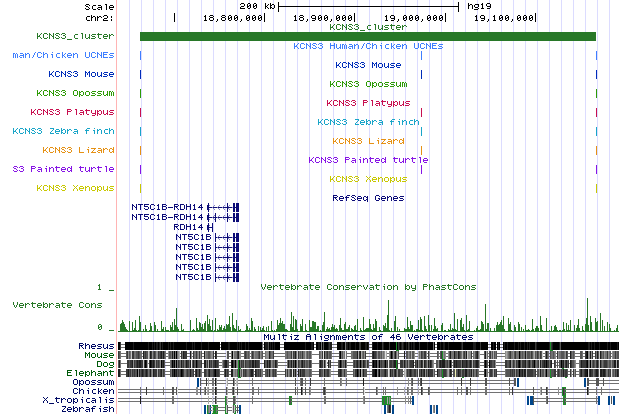Click the topmost NT5C1B-RDH14 gene label
The image size is (620, 414).
point(167,206)
